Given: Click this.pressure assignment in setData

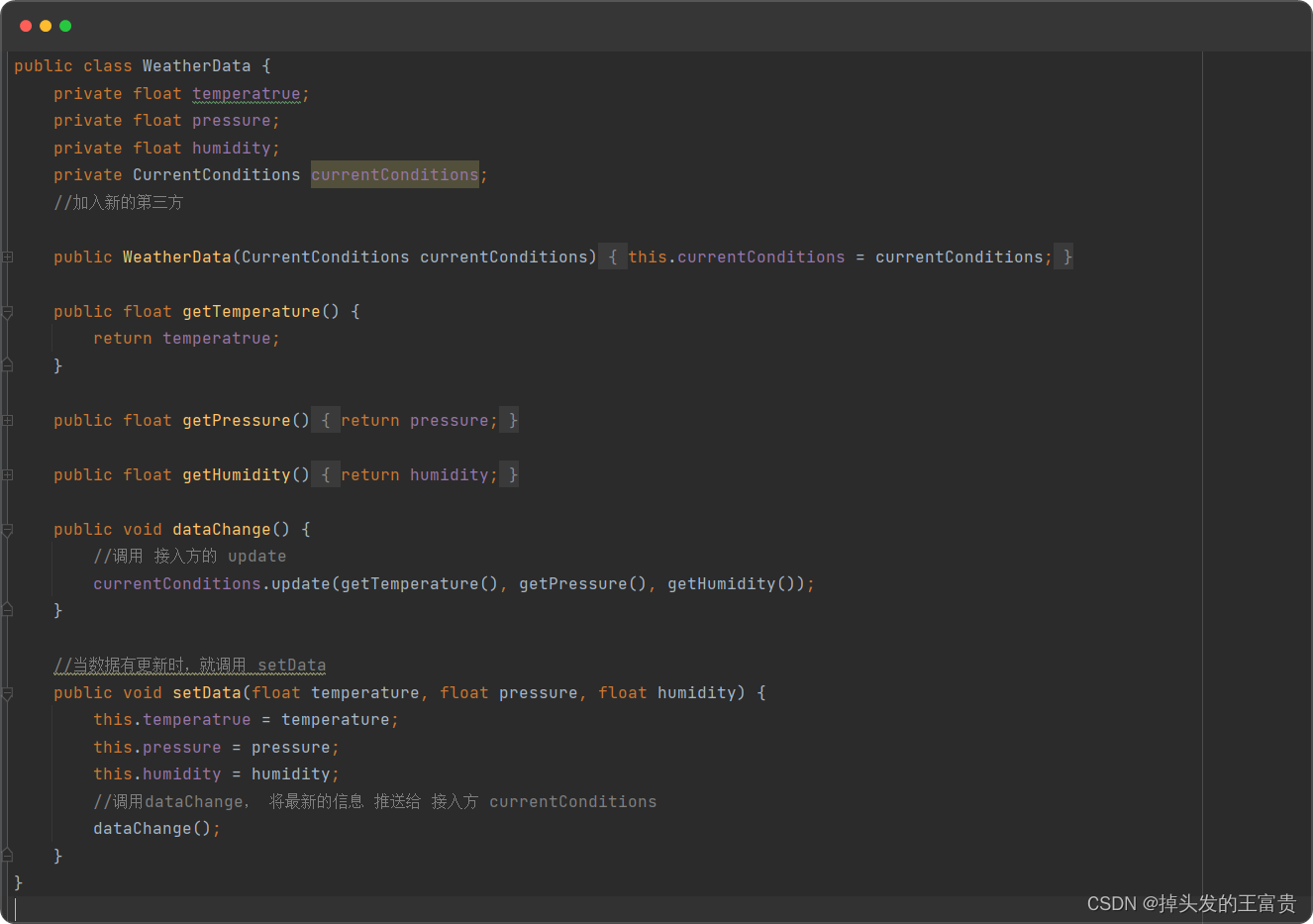Looking at the screenshot, I should pyautogui.click(x=217, y=748).
